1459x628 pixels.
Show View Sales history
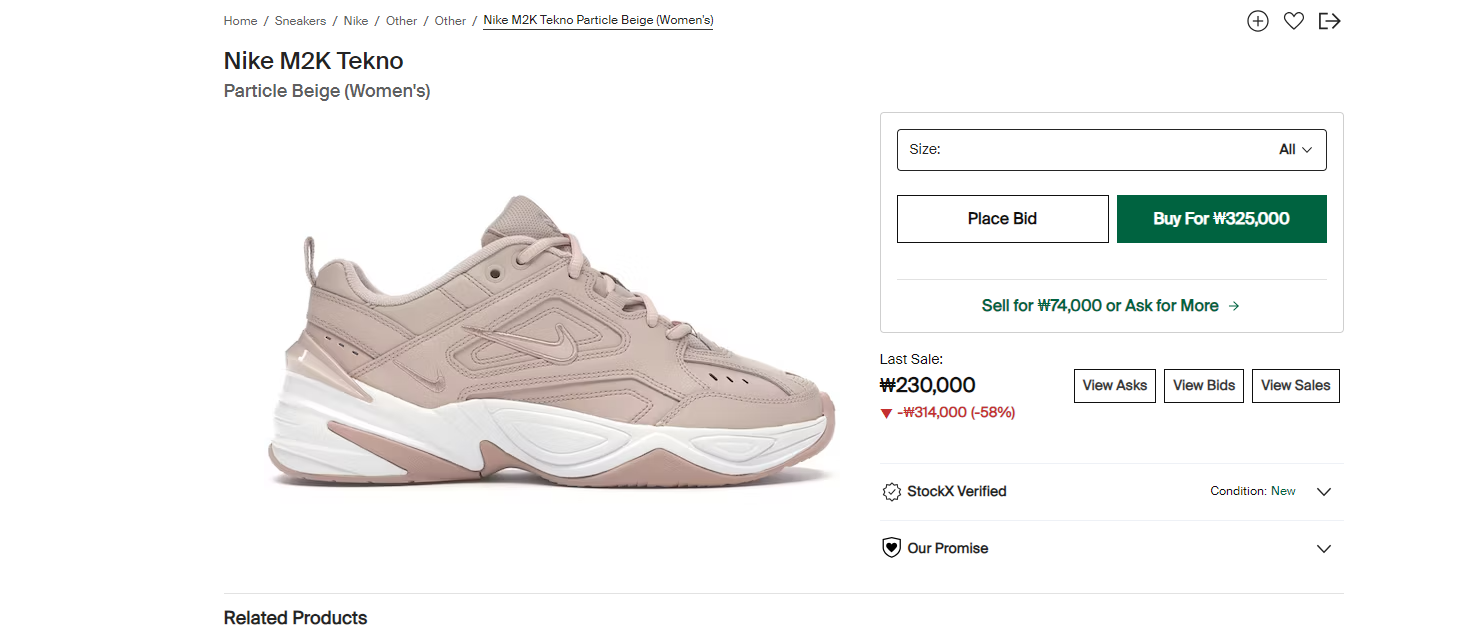click(1295, 386)
